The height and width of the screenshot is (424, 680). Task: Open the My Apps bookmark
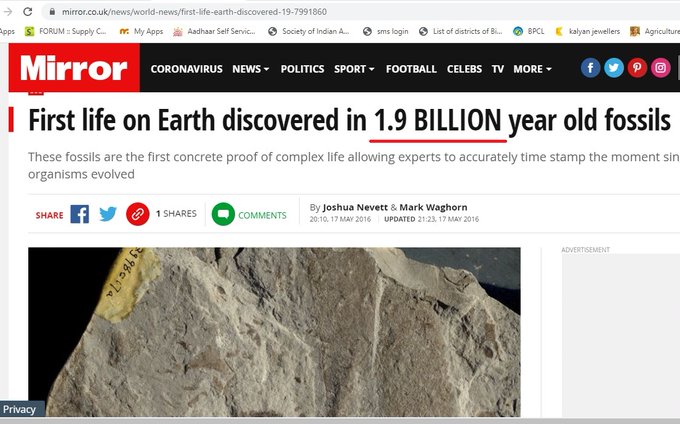[x=141, y=31]
